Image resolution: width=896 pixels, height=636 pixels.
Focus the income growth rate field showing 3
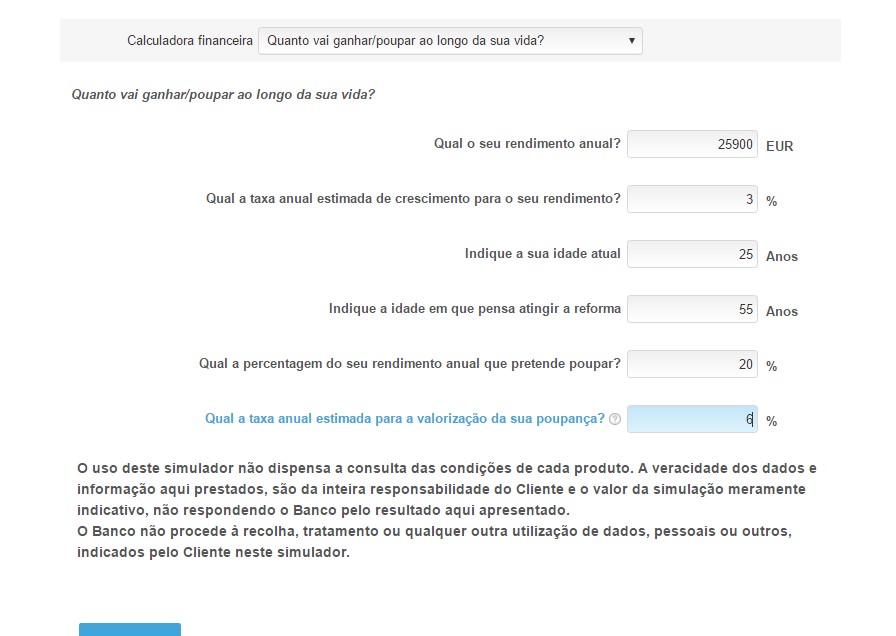[x=692, y=200]
